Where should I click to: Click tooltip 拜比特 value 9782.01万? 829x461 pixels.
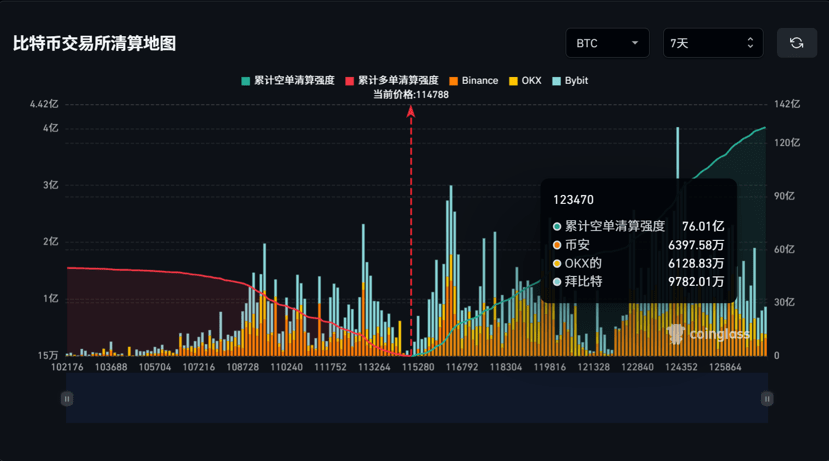pos(696,282)
